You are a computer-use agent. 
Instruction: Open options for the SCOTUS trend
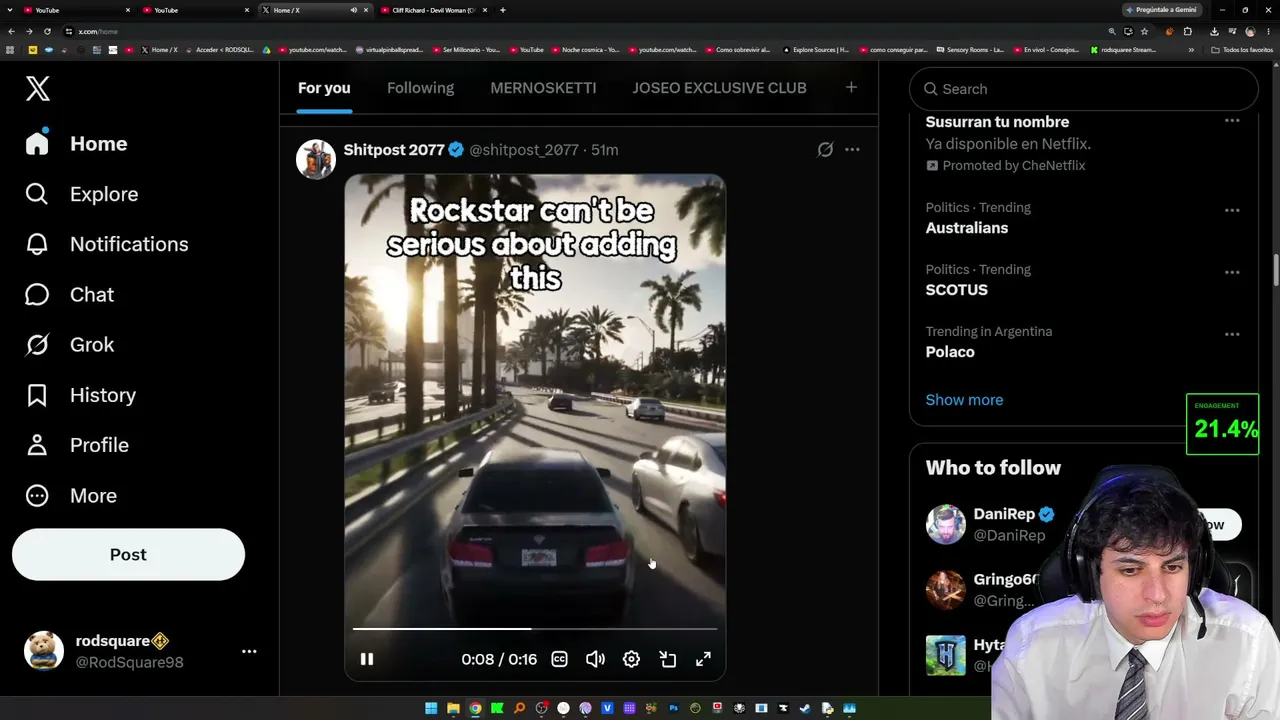1232,272
